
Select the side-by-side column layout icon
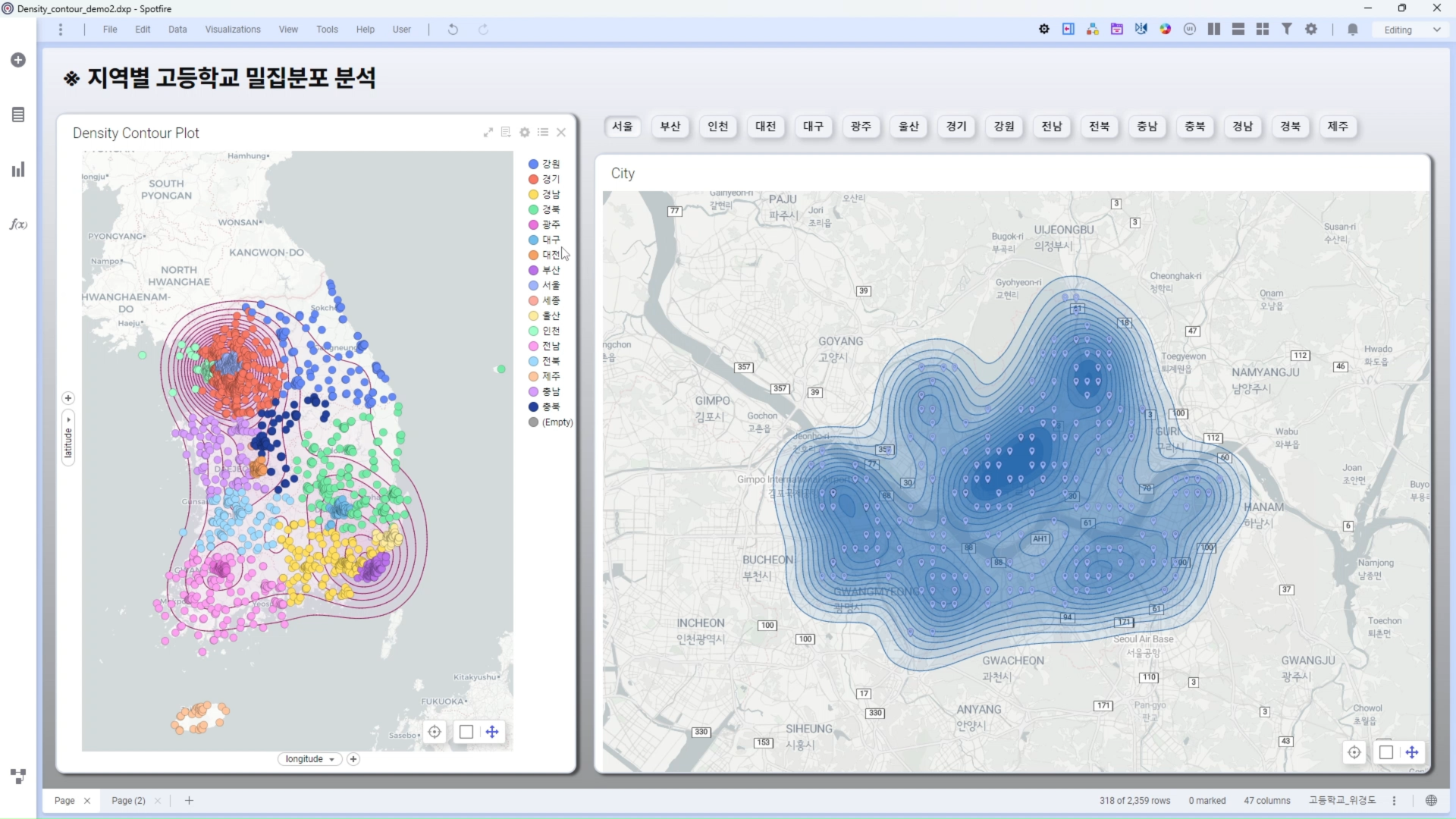pos(1214,30)
